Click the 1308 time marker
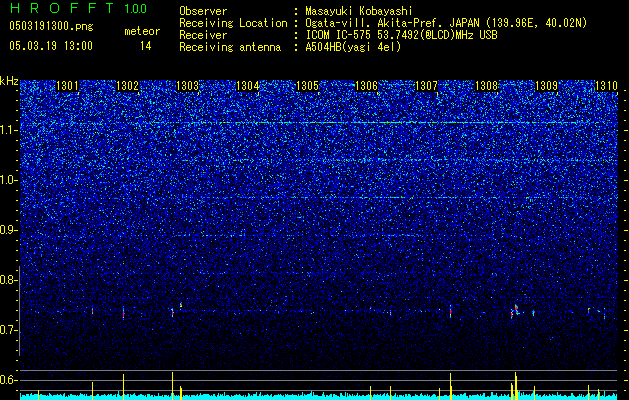The width and height of the screenshot is (629, 400). click(486, 85)
